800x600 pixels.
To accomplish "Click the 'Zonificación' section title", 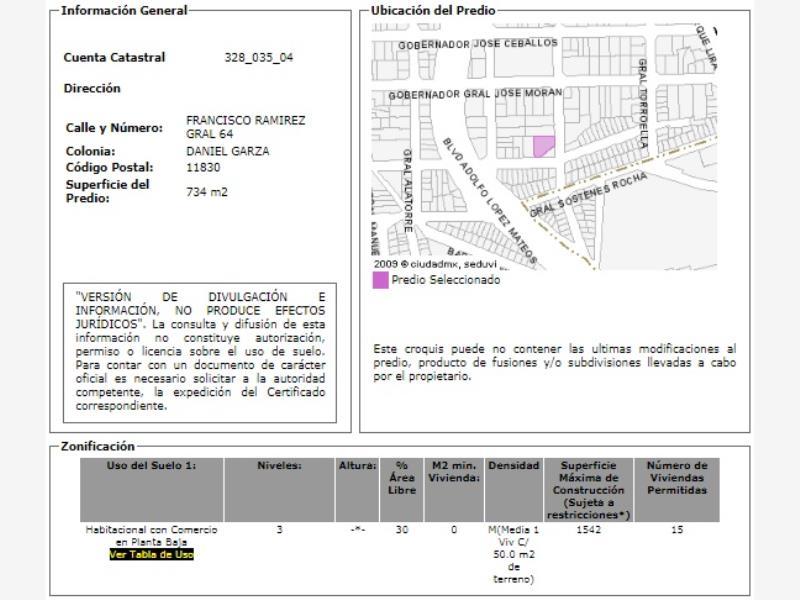I will (97, 446).
